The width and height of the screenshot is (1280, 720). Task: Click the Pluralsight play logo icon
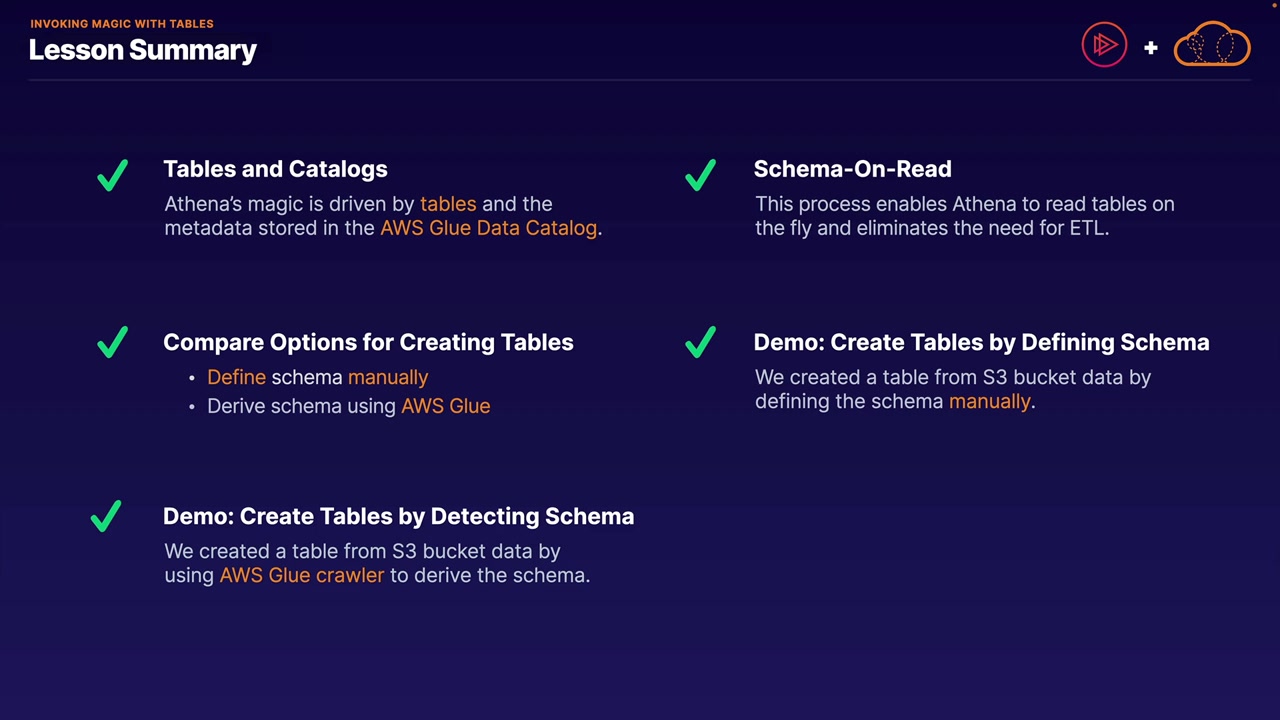(x=1104, y=46)
